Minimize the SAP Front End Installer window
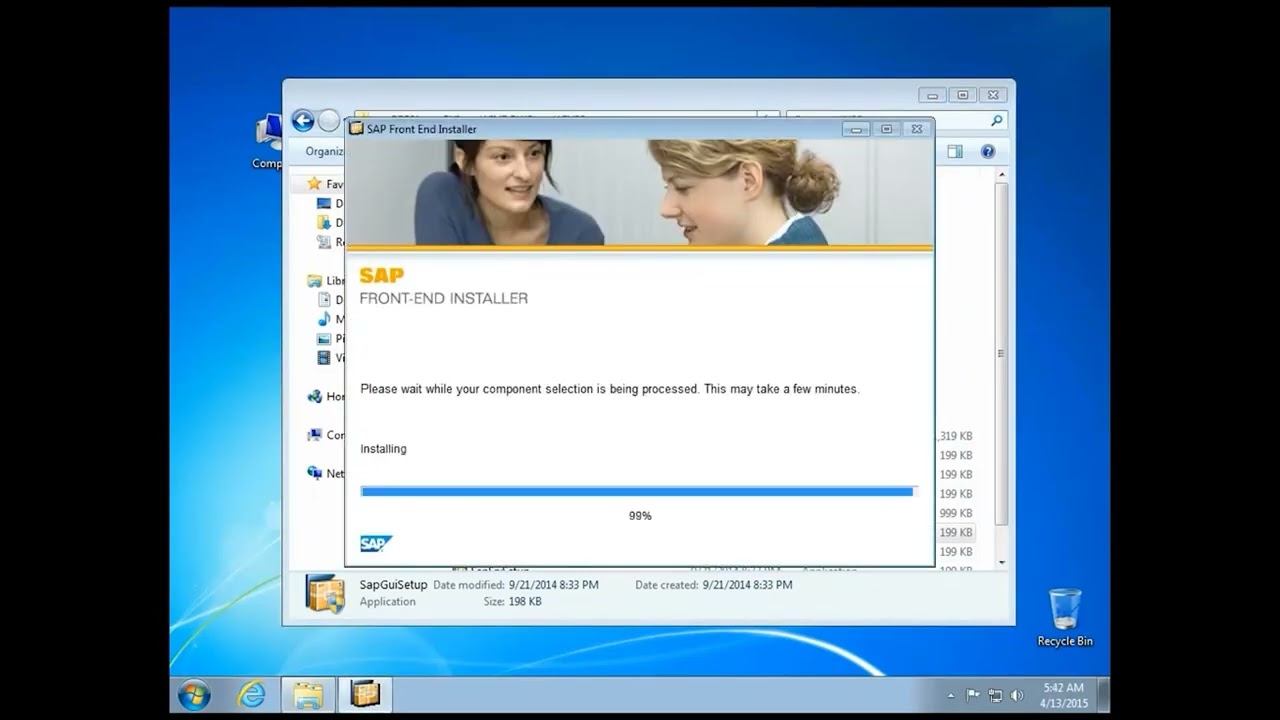Viewport: 1280px width, 720px height. pos(856,129)
